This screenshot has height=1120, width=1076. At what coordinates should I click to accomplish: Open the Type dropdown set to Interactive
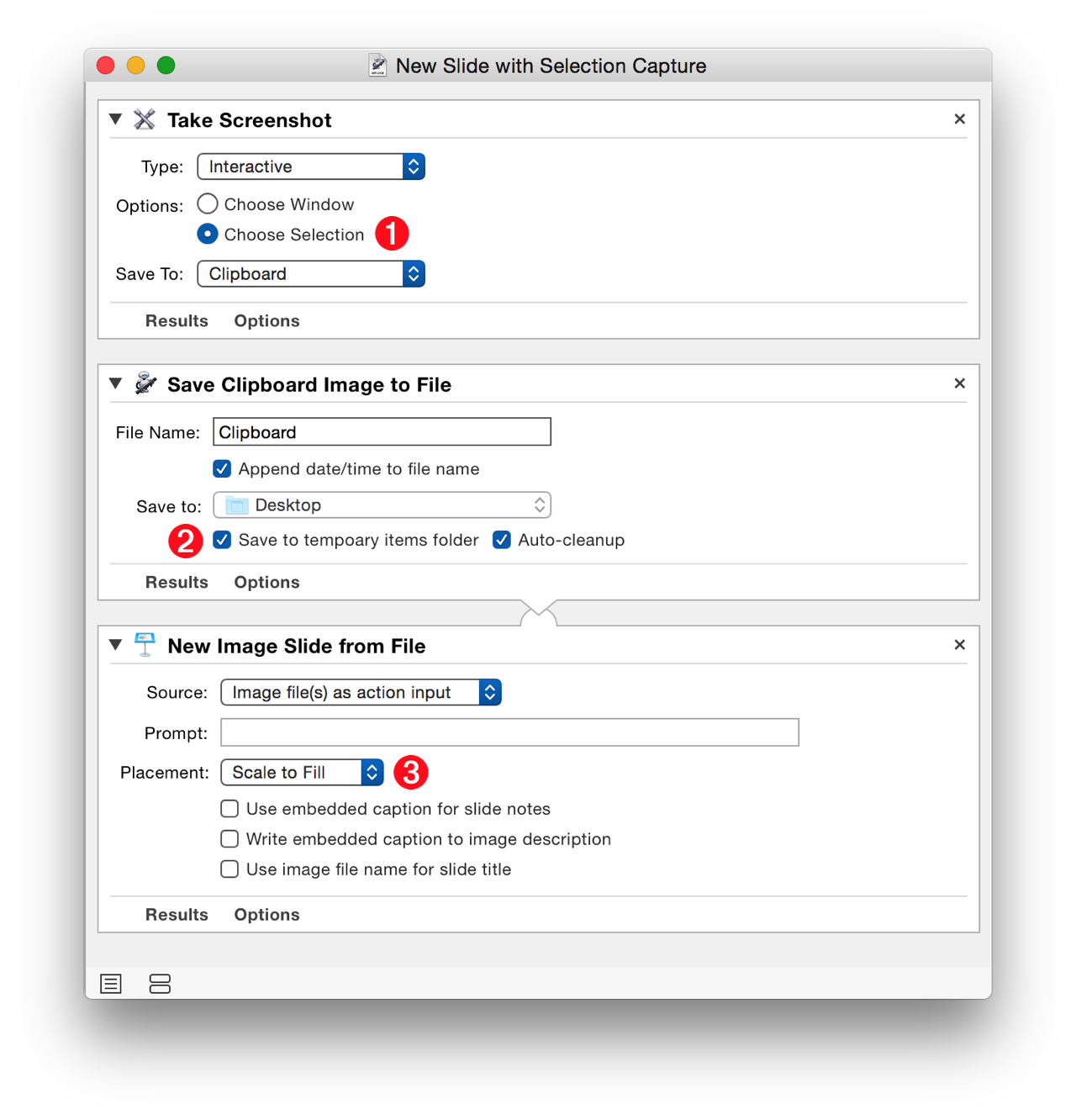[x=311, y=166]
